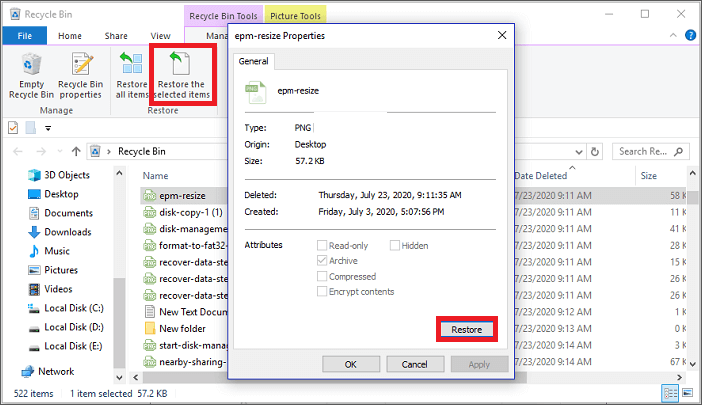Toggle the Read-only checkbox
The width and height of the screenshot is (702, 405).
(x=322, y=245)
